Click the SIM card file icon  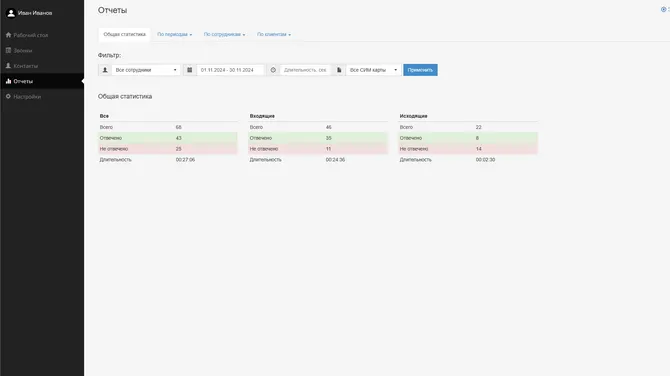coord(339,70)
